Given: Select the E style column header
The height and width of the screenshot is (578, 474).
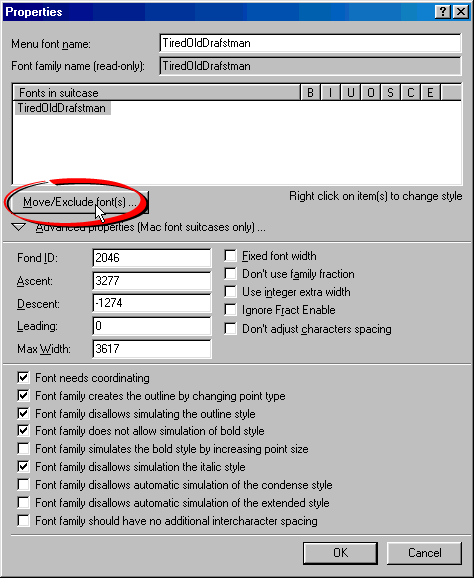Looking at the screenshot, I should (430, 93).
